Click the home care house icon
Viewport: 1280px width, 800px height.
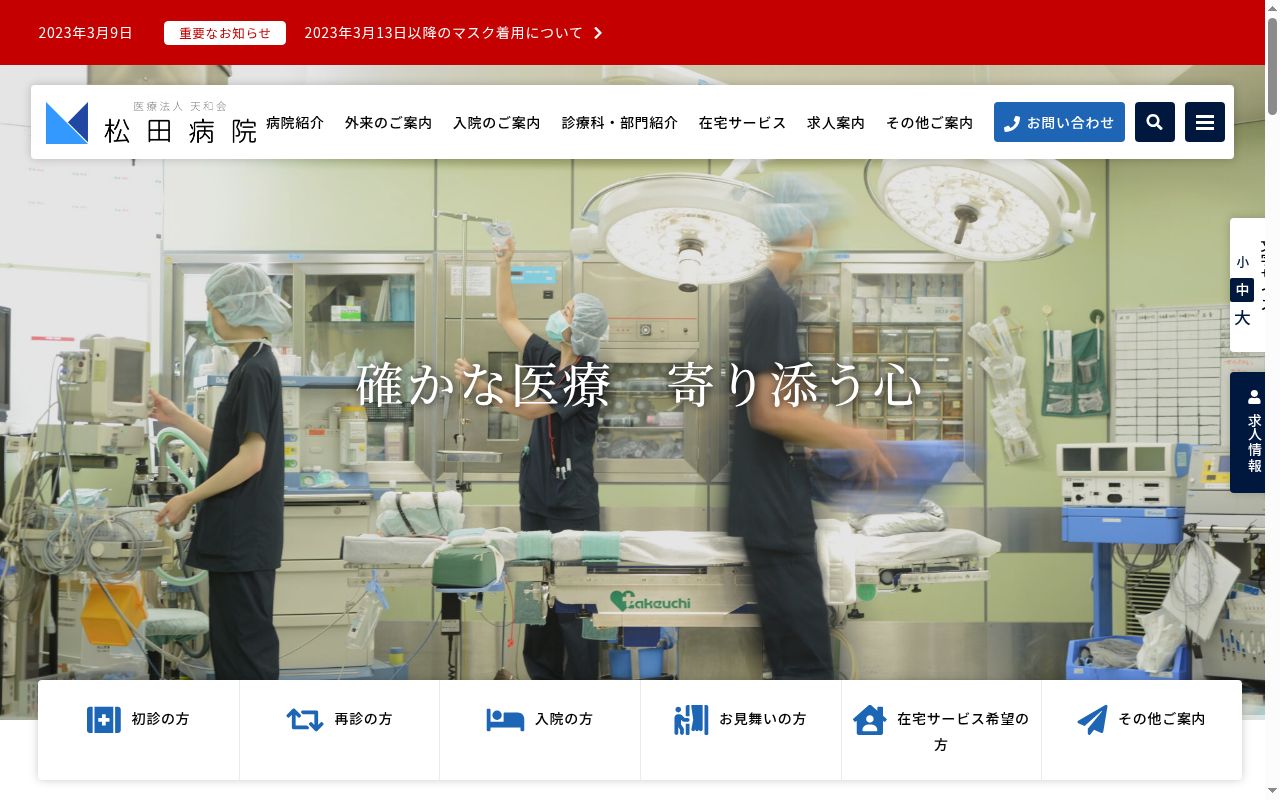pyautogui.click(x=869, y=720)
